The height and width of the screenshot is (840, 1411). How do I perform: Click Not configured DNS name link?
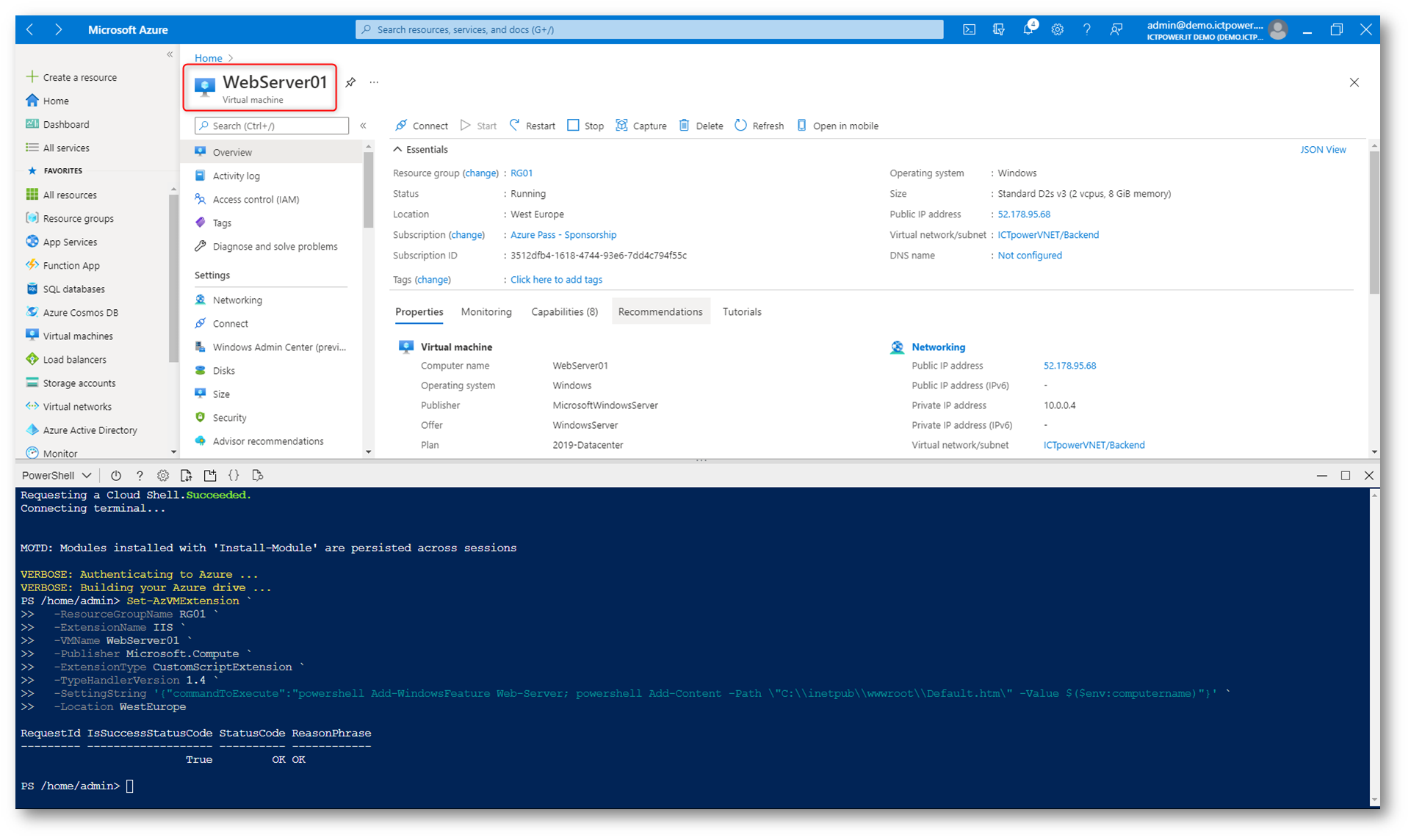pyautogui.click(x=1030, y=256)
